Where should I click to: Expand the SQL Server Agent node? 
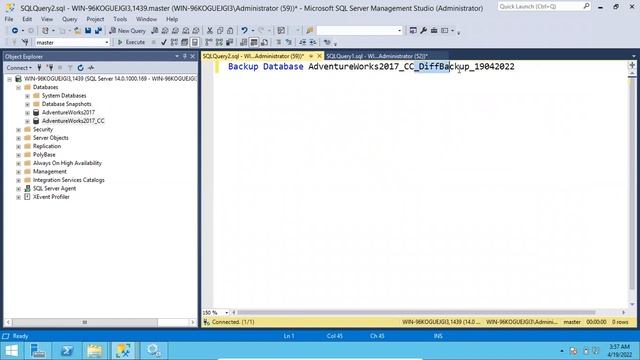tap(18, 189)
